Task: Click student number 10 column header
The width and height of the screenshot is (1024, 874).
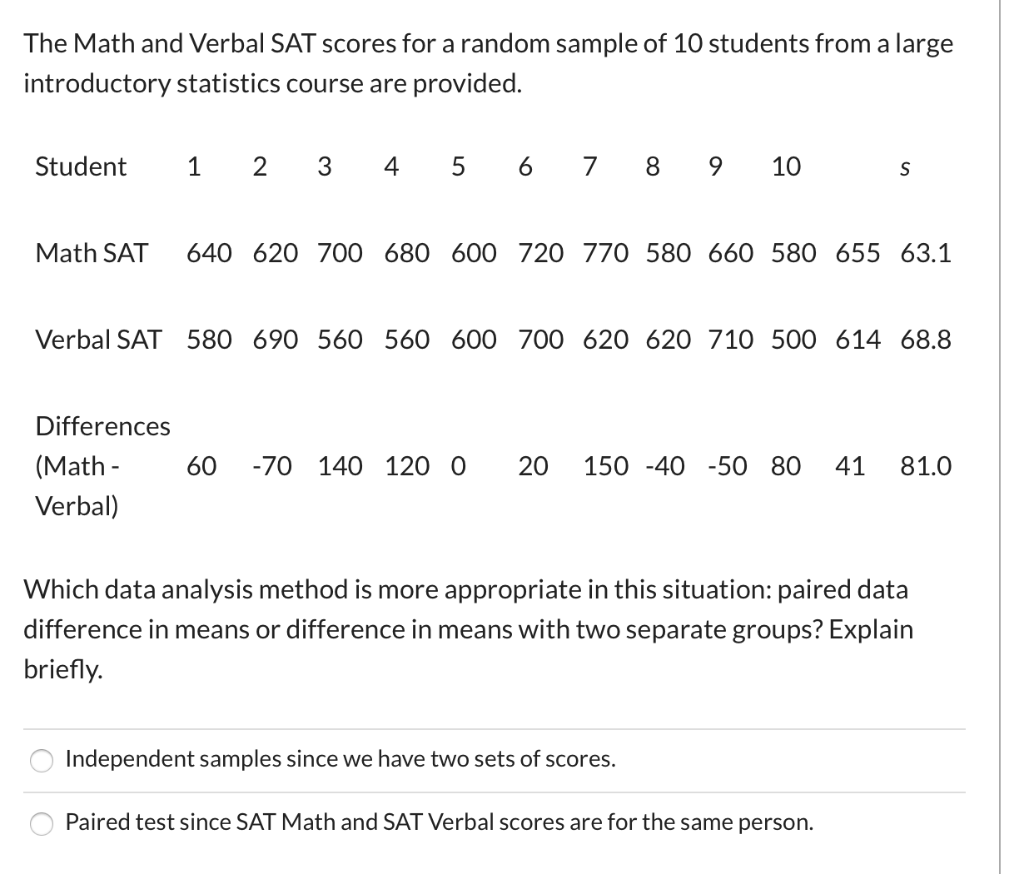Action: 783,167
